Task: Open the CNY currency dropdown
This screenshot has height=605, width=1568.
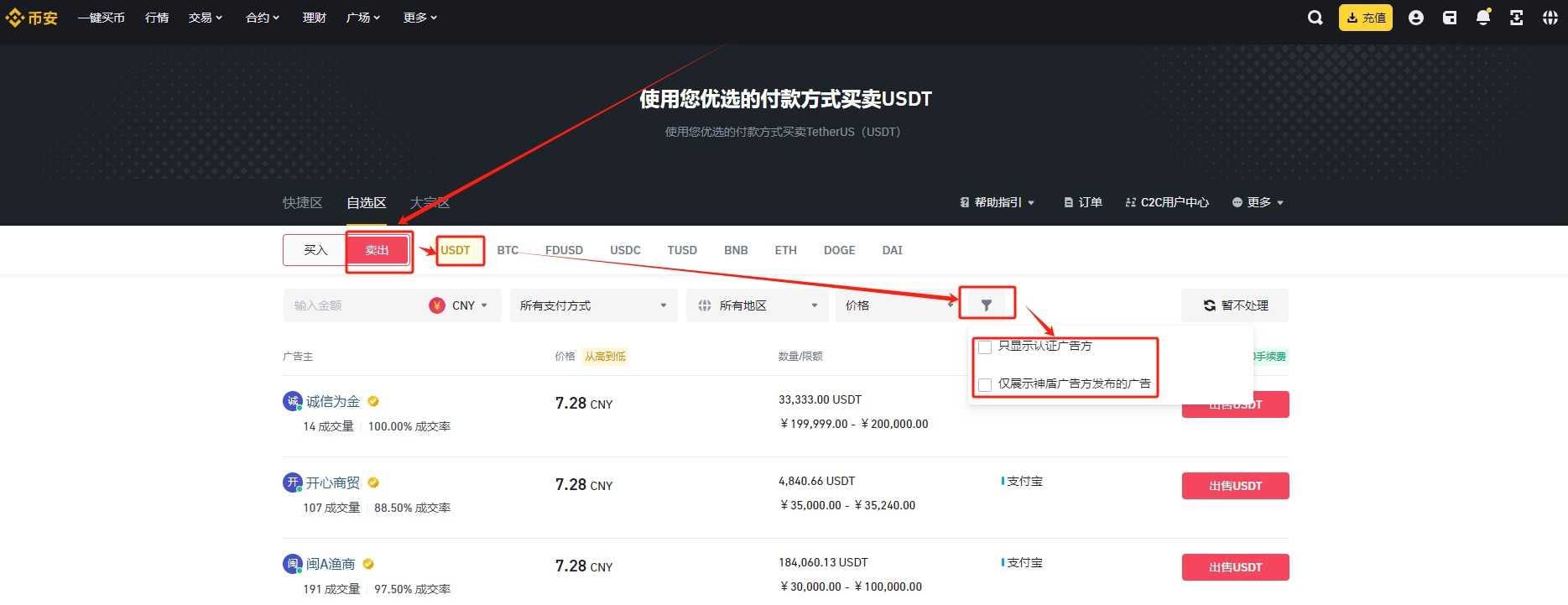Action: [470, 305]
